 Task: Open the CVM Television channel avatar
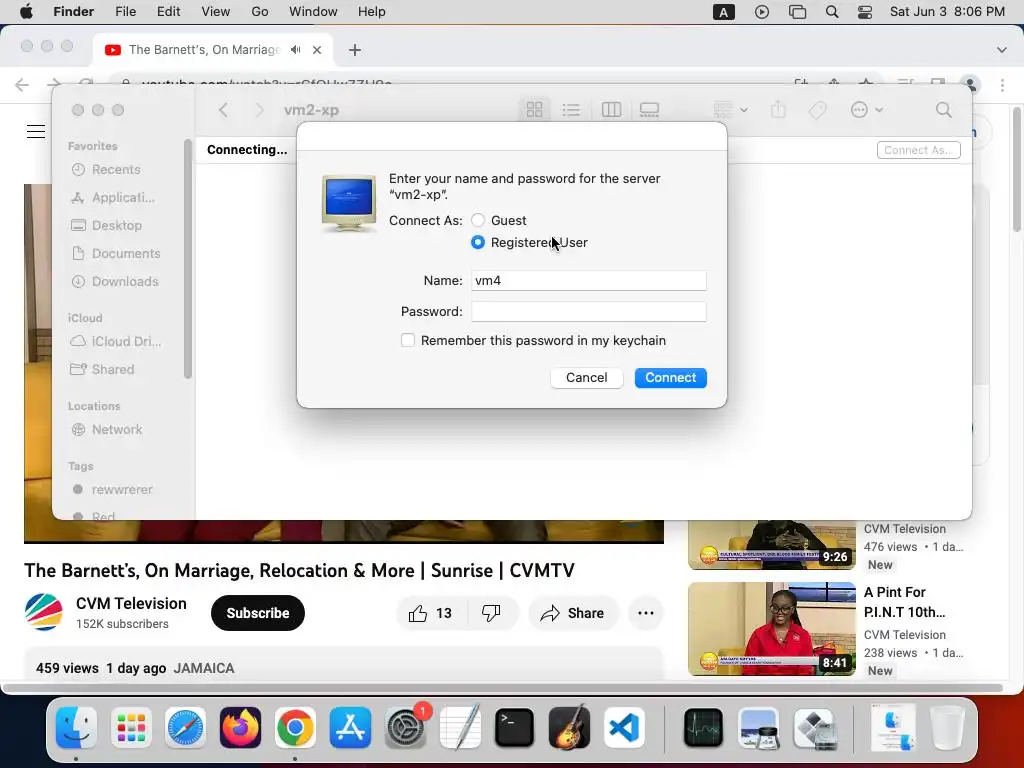[x=44, y=613]
